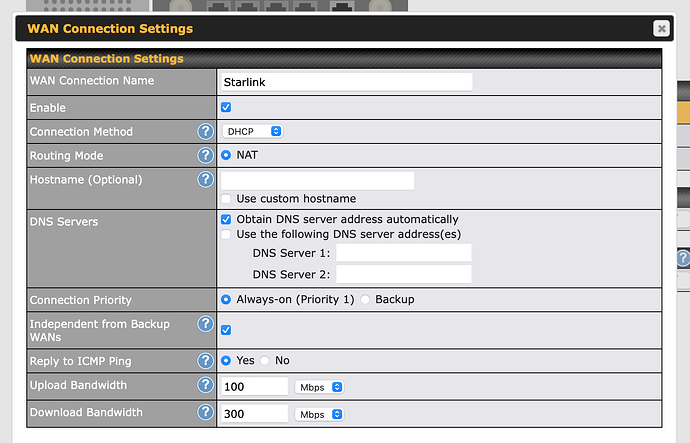Uncheck the Enable checkbox
This screenshot has width=690, height=443.
(x=226, y=107)
